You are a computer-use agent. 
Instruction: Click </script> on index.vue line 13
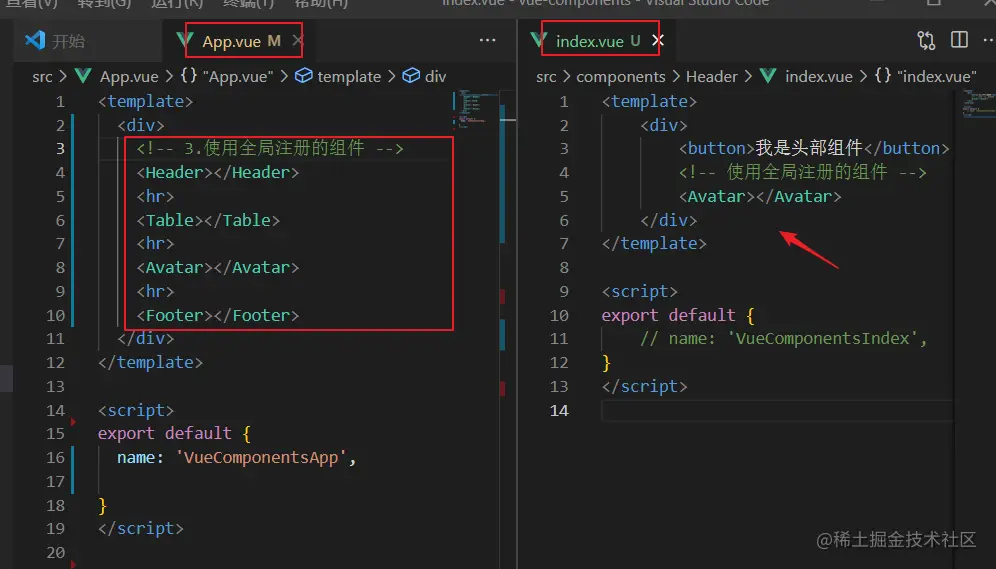pyautogui.click(x=645, y=387)
